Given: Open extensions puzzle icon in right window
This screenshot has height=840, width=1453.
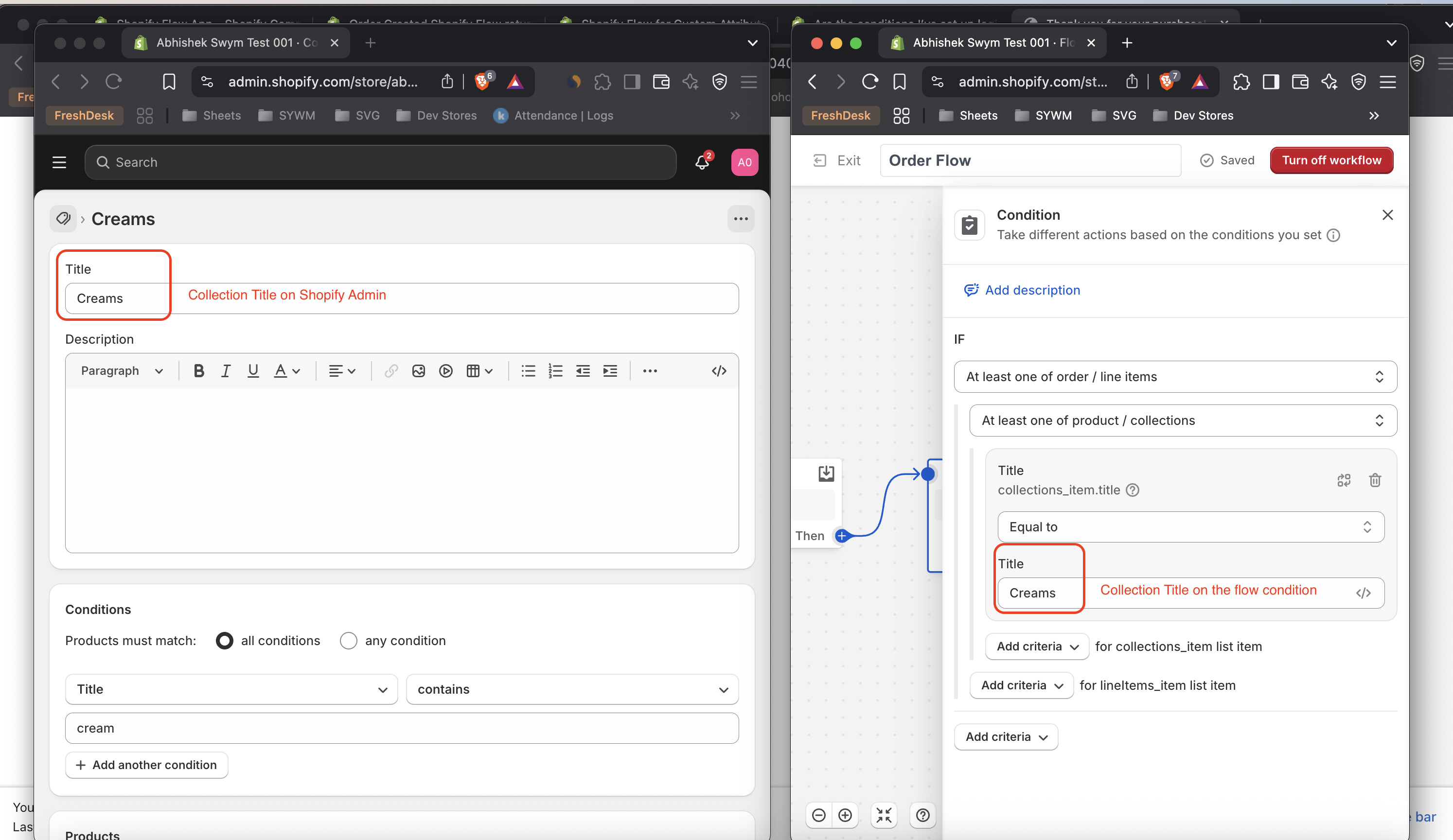Looking at the screenshot, I should coord(1241,82).
